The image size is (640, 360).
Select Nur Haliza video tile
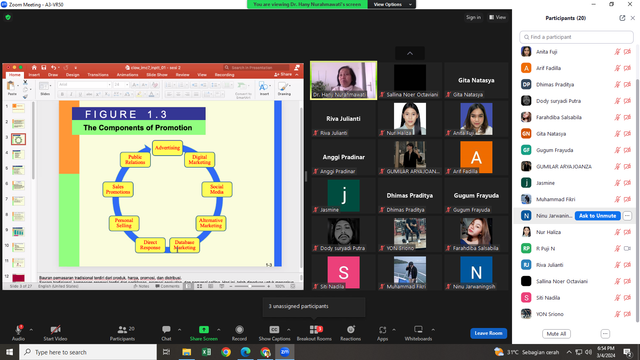click(410, 119)
